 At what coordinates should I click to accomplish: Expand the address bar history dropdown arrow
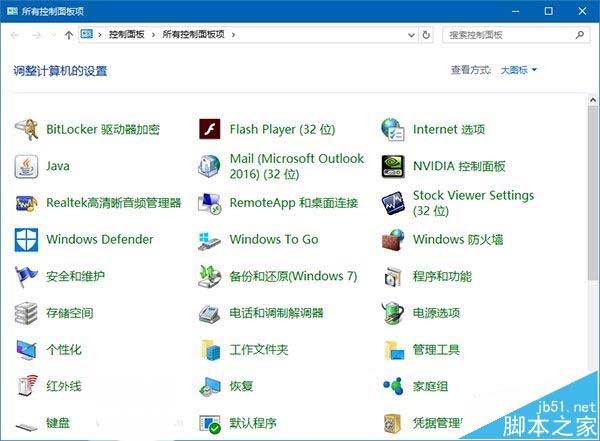coord(411,35)
